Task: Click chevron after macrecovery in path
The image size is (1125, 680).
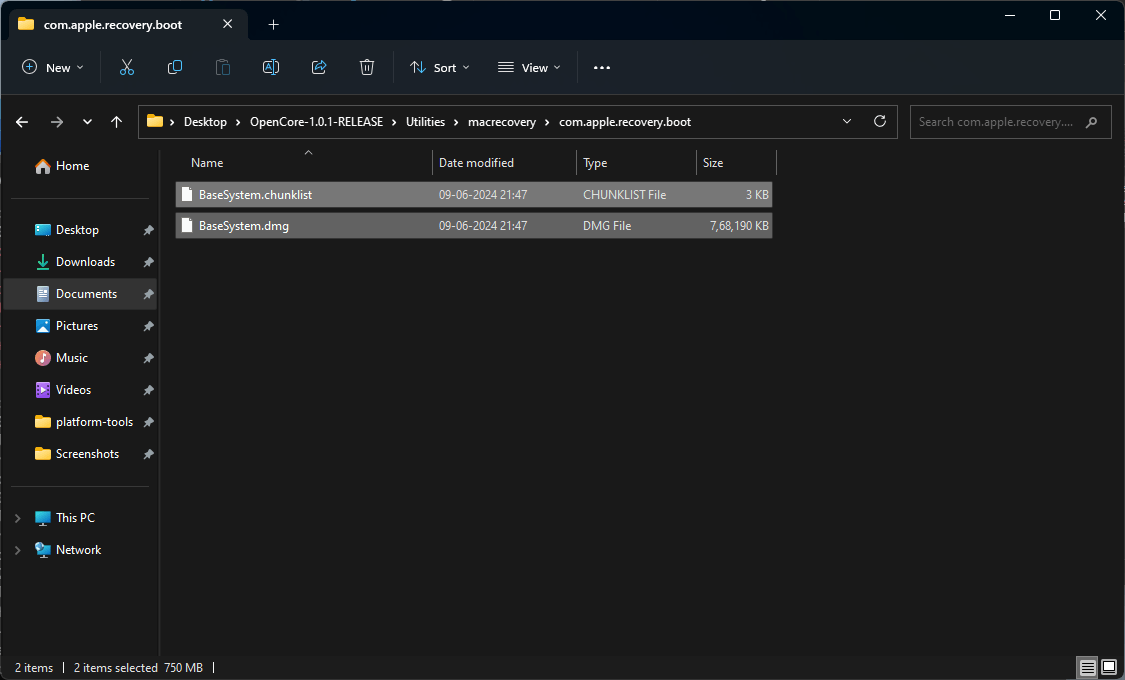Action: 547,122
